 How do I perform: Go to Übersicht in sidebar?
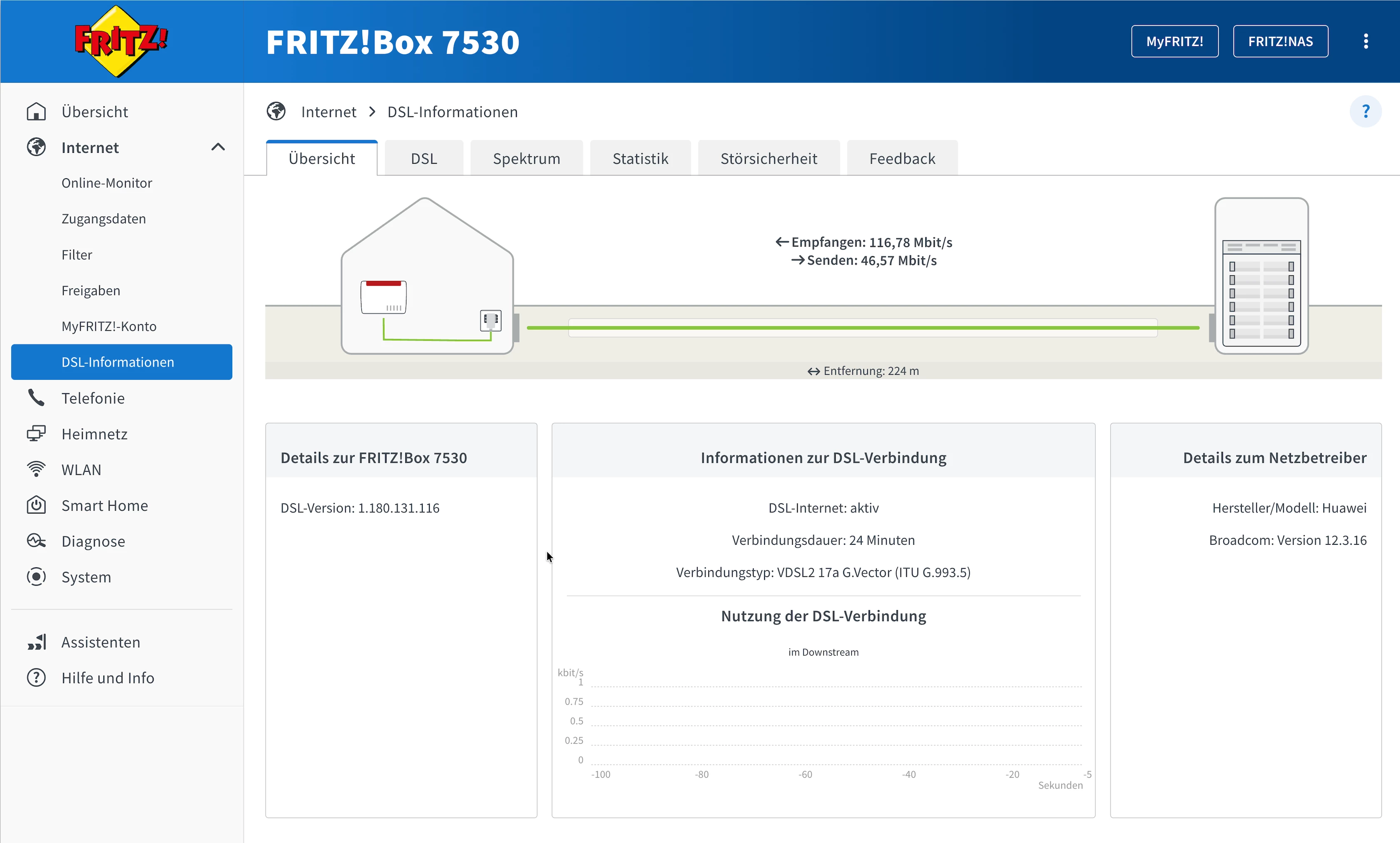tap(95, 111)
